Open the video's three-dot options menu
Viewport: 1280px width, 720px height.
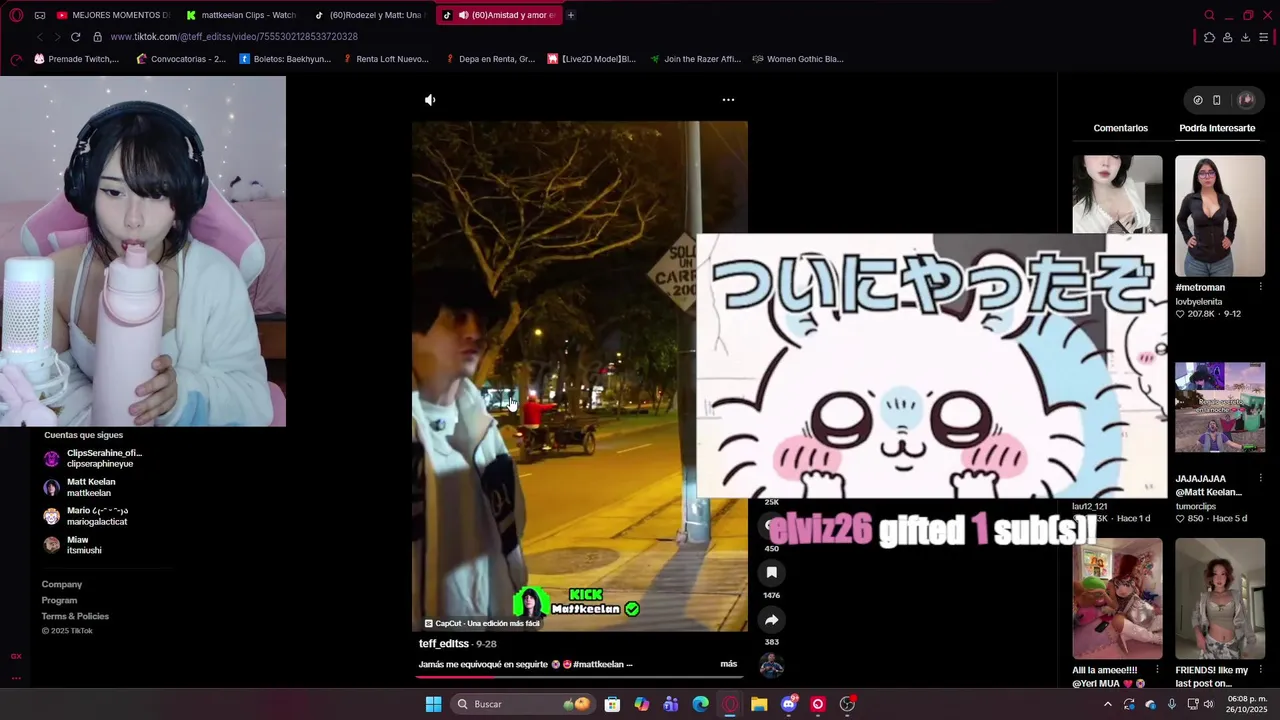728,100
